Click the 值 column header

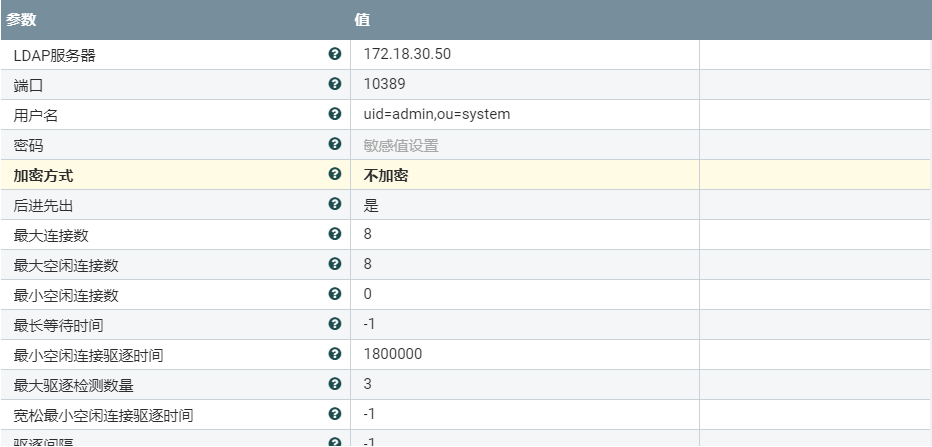[x=362, y=19]
